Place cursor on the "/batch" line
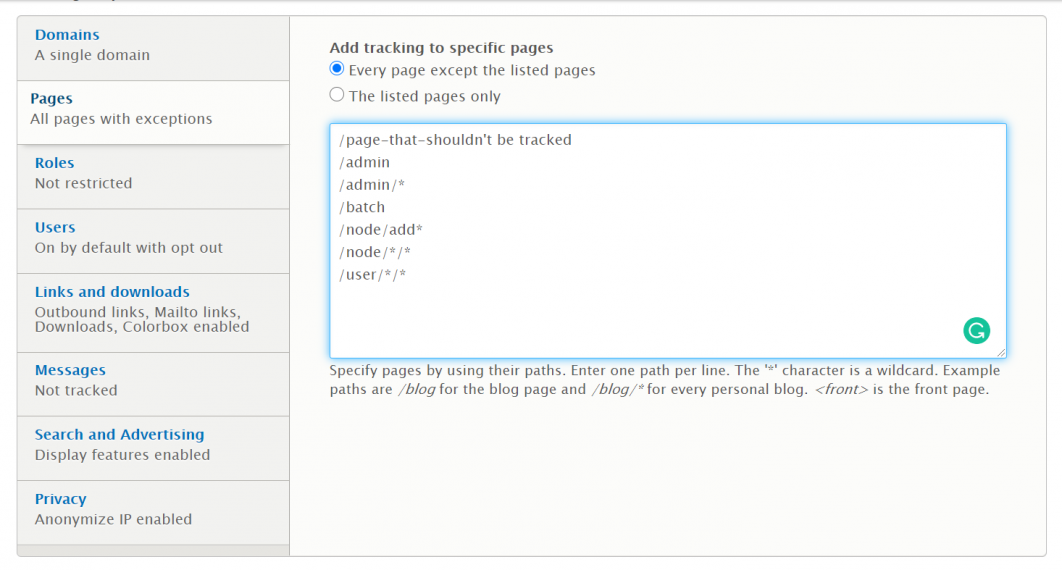Viewport: 1062px width, 570px height. pos(362,207)
